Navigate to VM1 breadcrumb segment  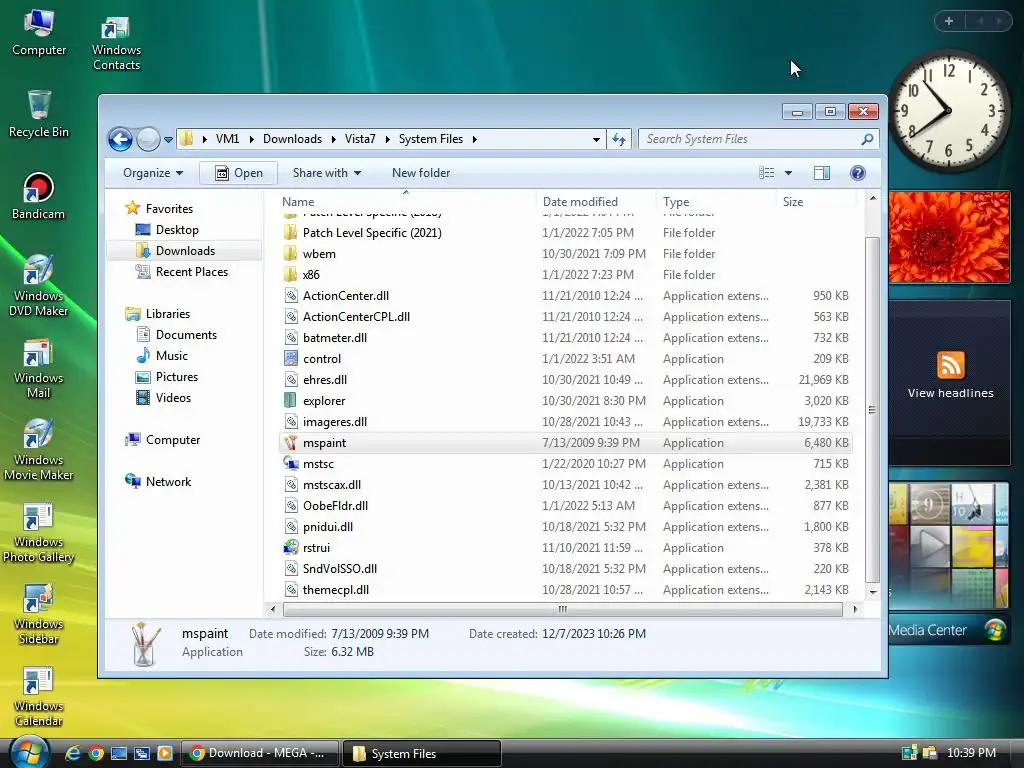coord(227,139)
